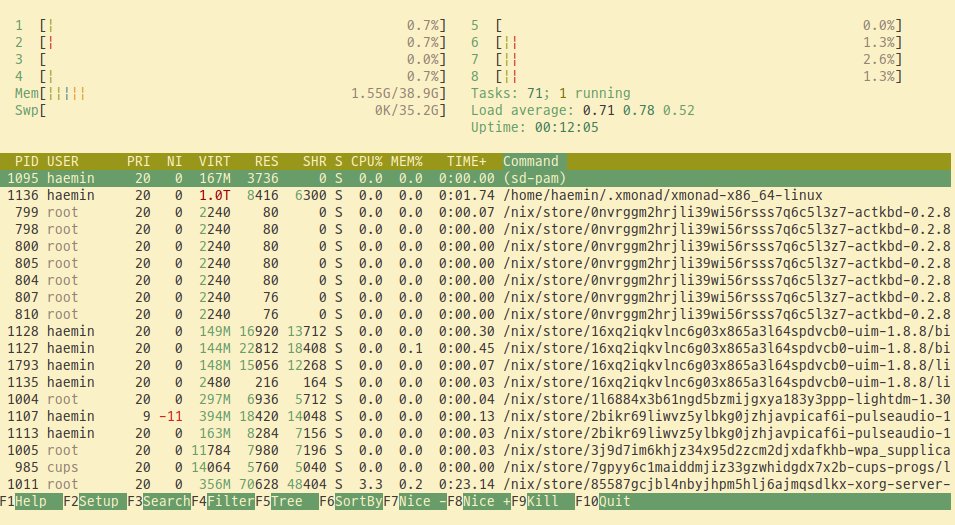
Task: Select process row with PID 798
Action: (x=475, y=230)
